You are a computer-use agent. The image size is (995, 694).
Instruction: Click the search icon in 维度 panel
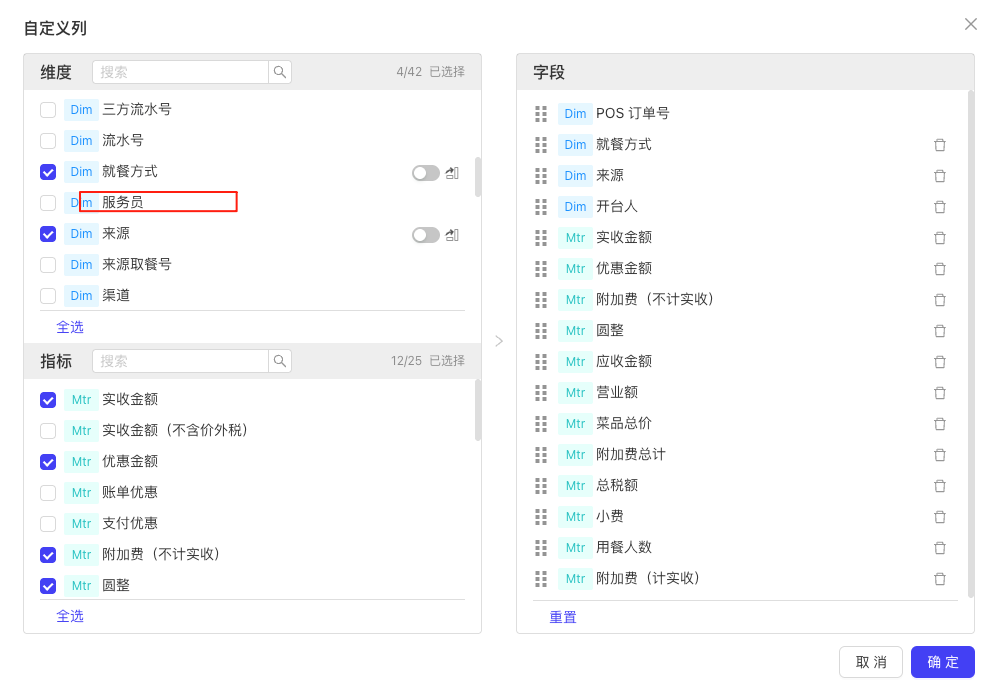pos(280,72)
